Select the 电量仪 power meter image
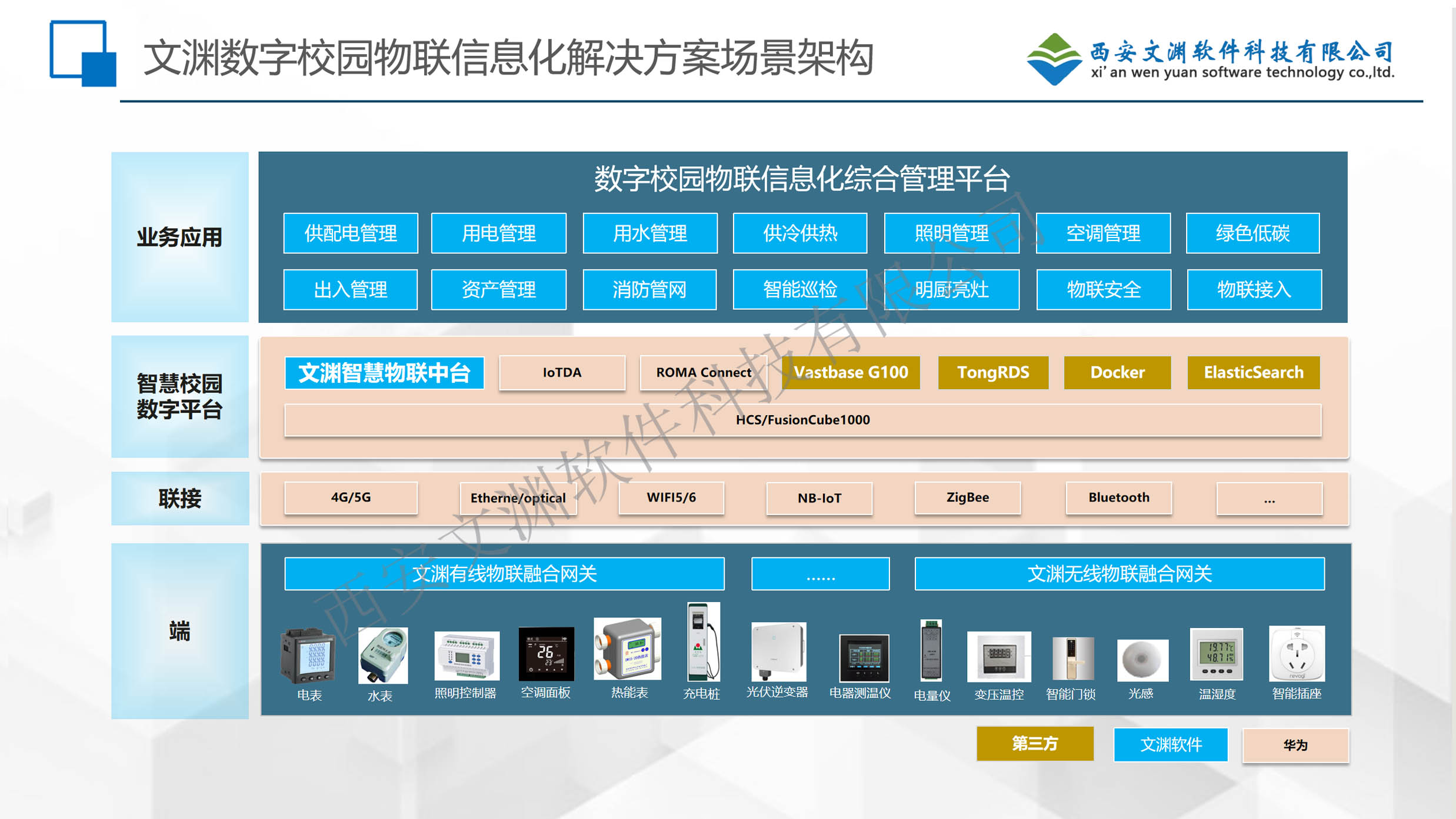1456x819 pixels. point(931,650)
